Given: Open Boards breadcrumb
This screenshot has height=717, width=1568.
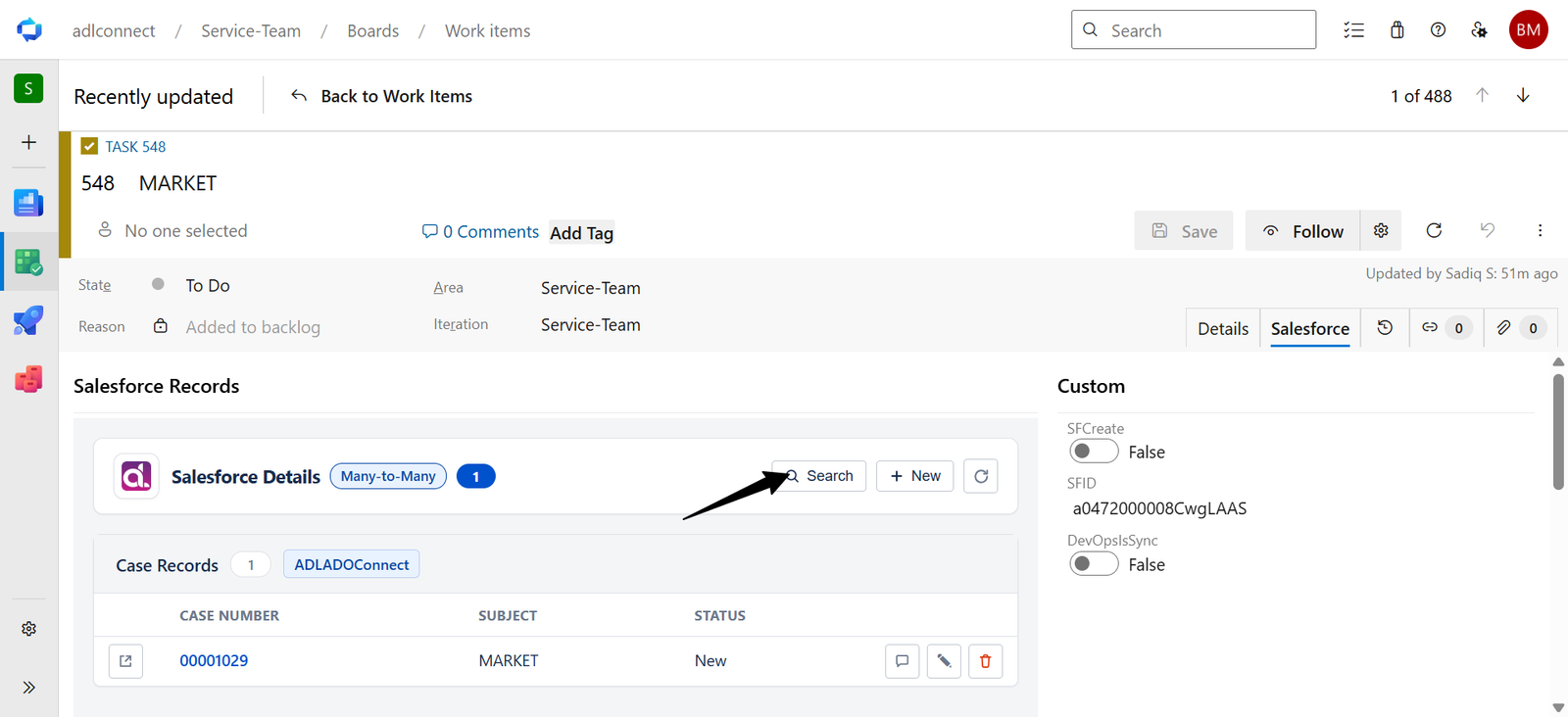Looking at the screenshot, I should [x=373, y=30].
